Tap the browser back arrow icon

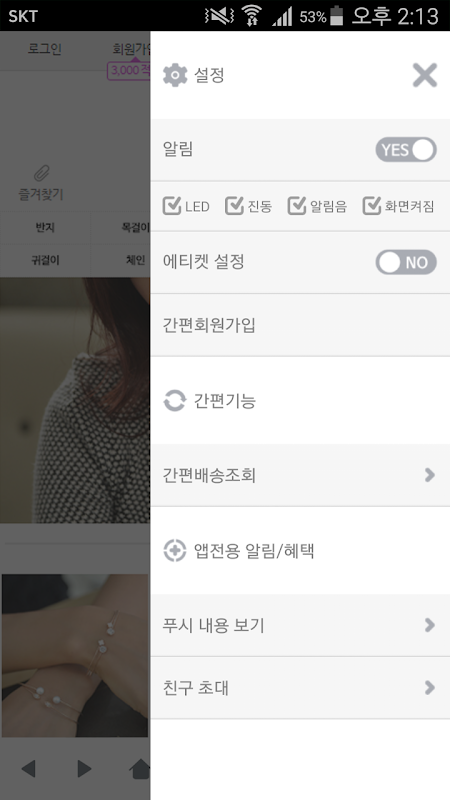(x=29, y=768)
